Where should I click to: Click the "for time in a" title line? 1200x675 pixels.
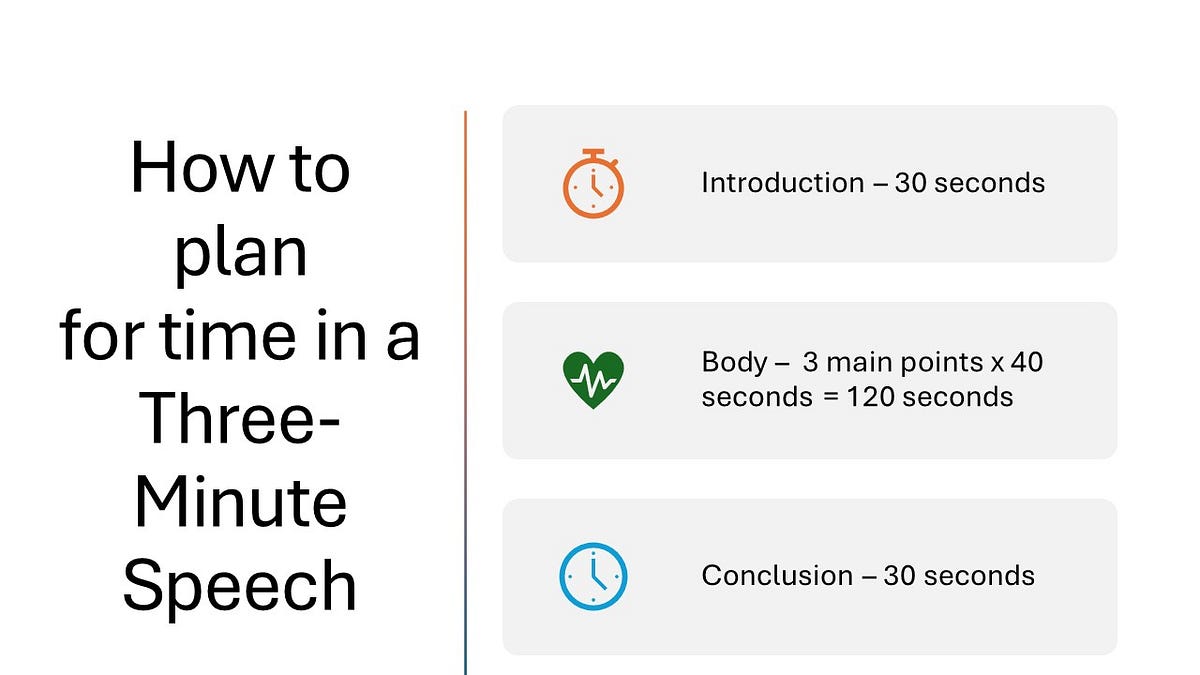240,336
